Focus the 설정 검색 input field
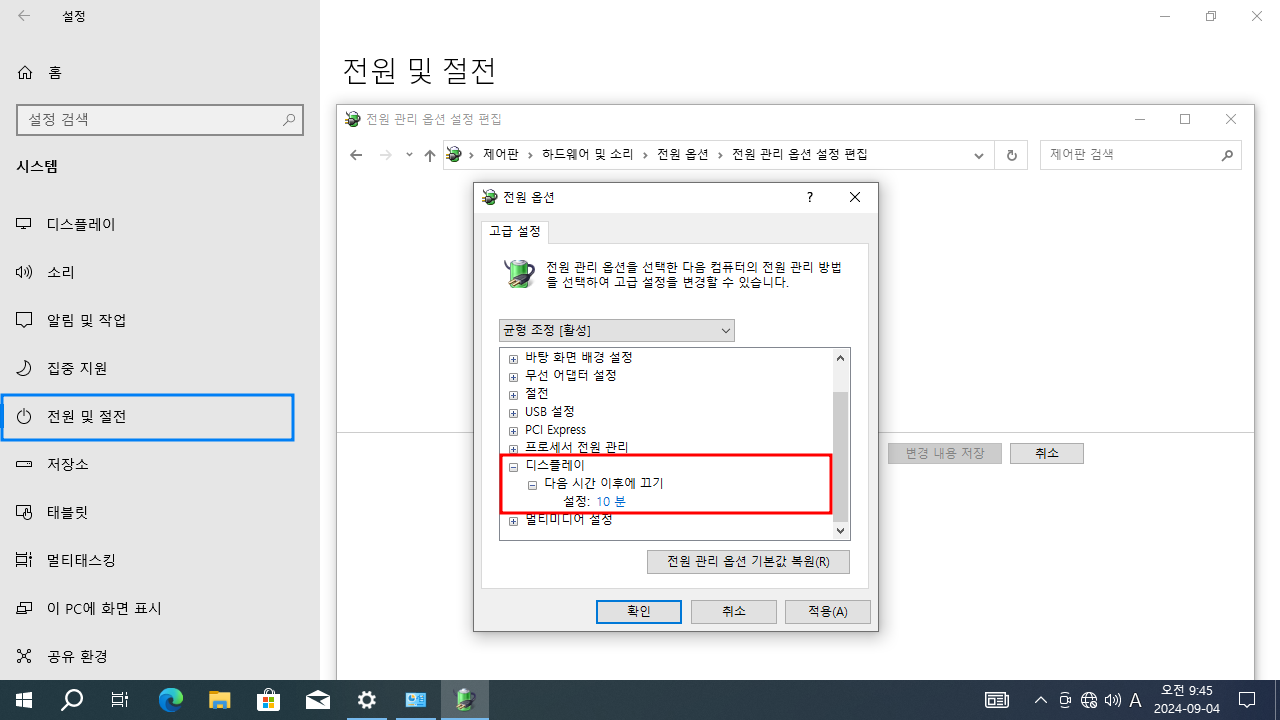 click(x=160, y=120)
